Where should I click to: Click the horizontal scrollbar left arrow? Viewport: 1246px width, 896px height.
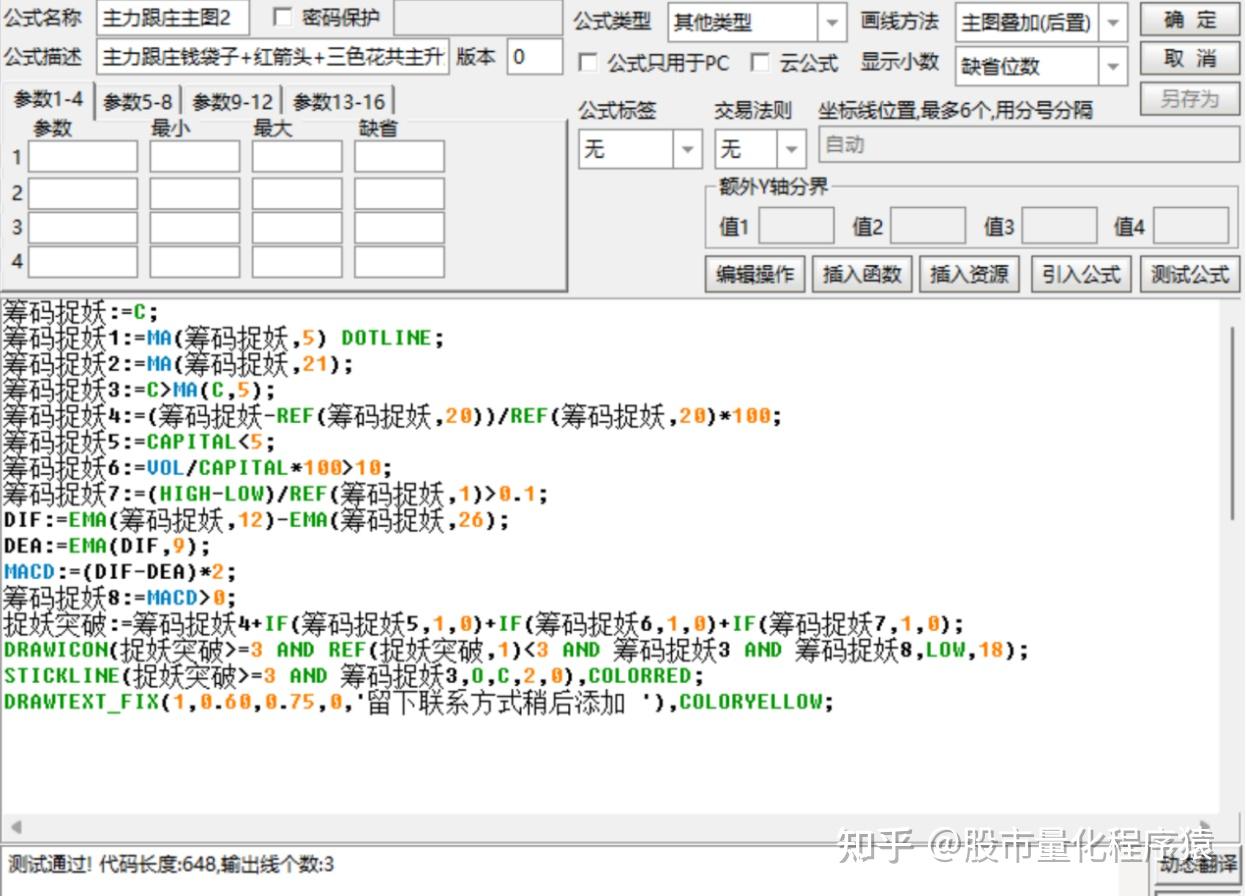pyautogui.click(x=14, y=829)
